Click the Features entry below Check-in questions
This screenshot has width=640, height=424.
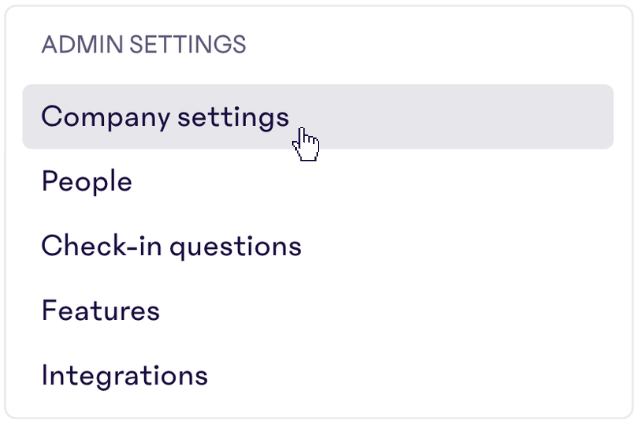coord(100,311)
